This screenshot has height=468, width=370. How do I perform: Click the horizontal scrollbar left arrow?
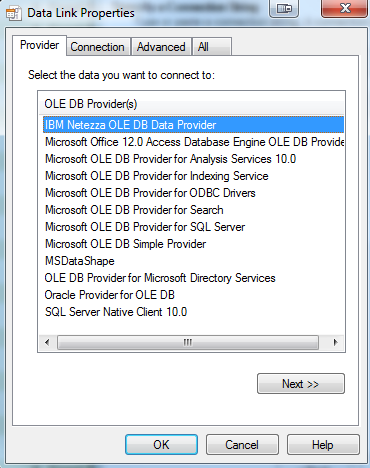click(47, 342)
